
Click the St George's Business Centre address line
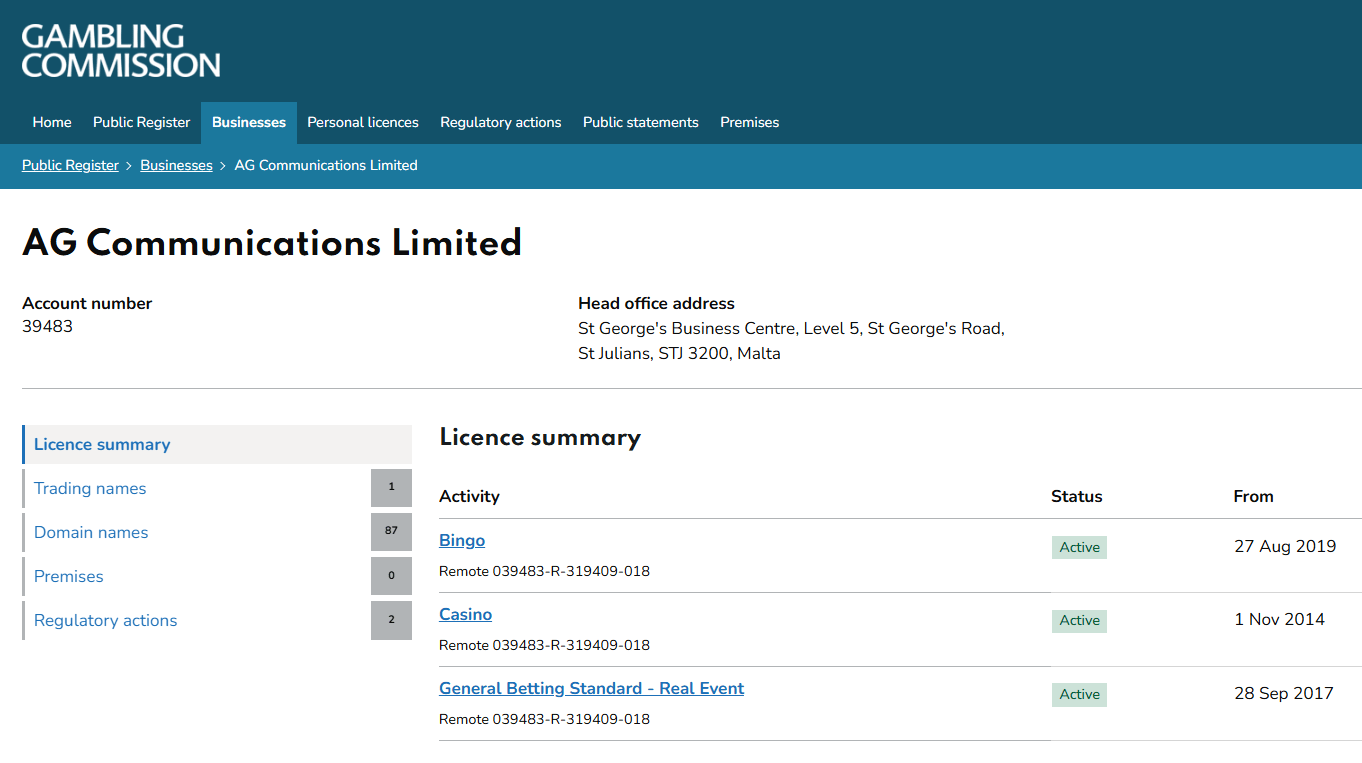coord(791,328)
